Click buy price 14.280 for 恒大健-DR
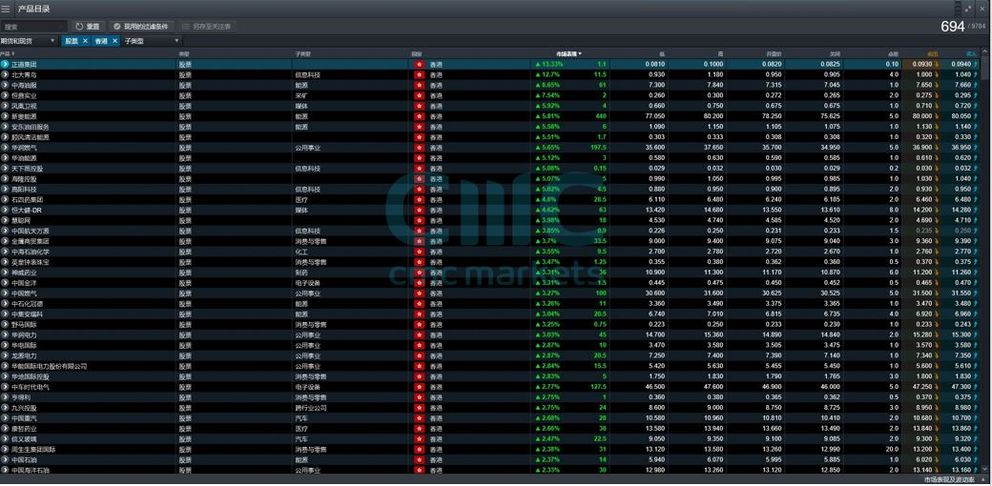The width and height of the screenshot is (992, 486). (x=960, y=210)
